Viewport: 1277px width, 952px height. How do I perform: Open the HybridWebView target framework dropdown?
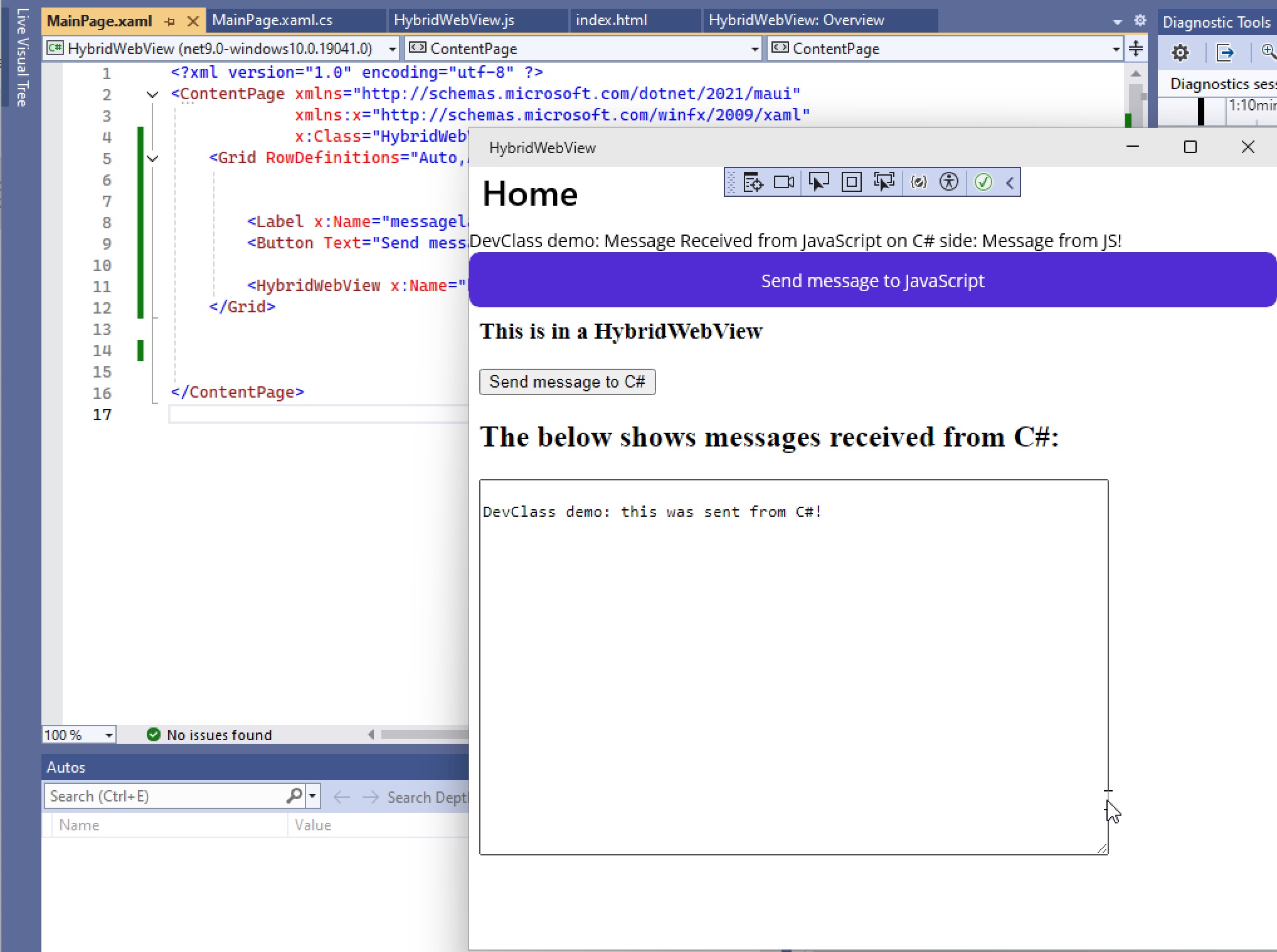click(x=393, y=48)
